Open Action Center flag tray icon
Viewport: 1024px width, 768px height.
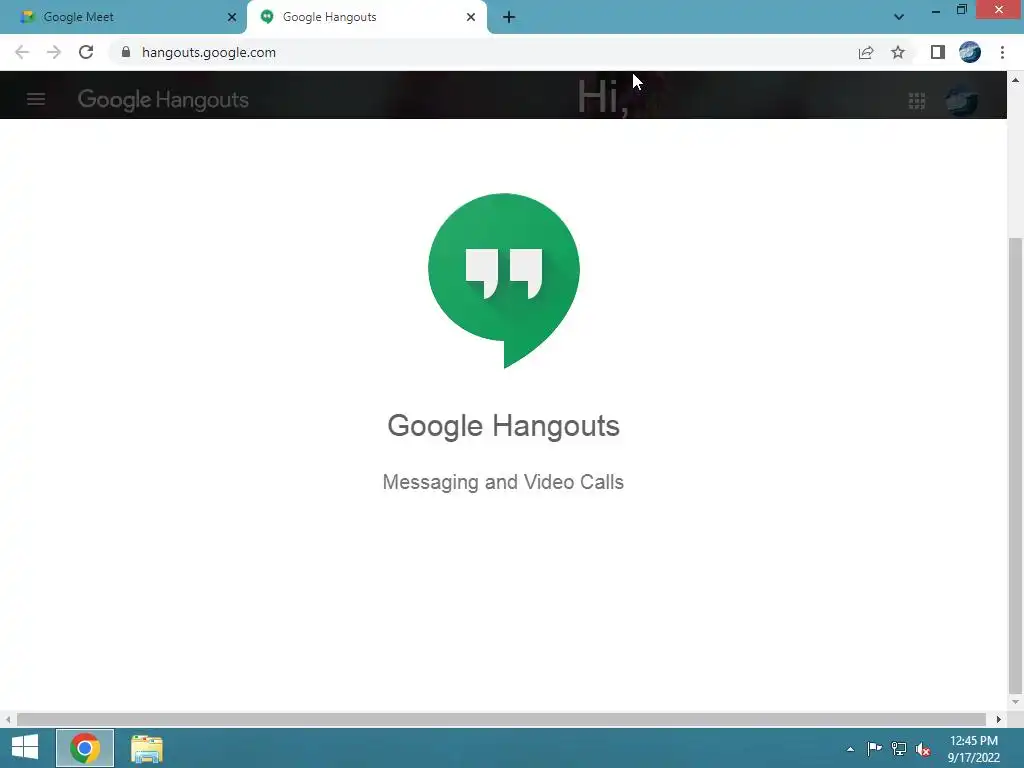tap(874, 748)
